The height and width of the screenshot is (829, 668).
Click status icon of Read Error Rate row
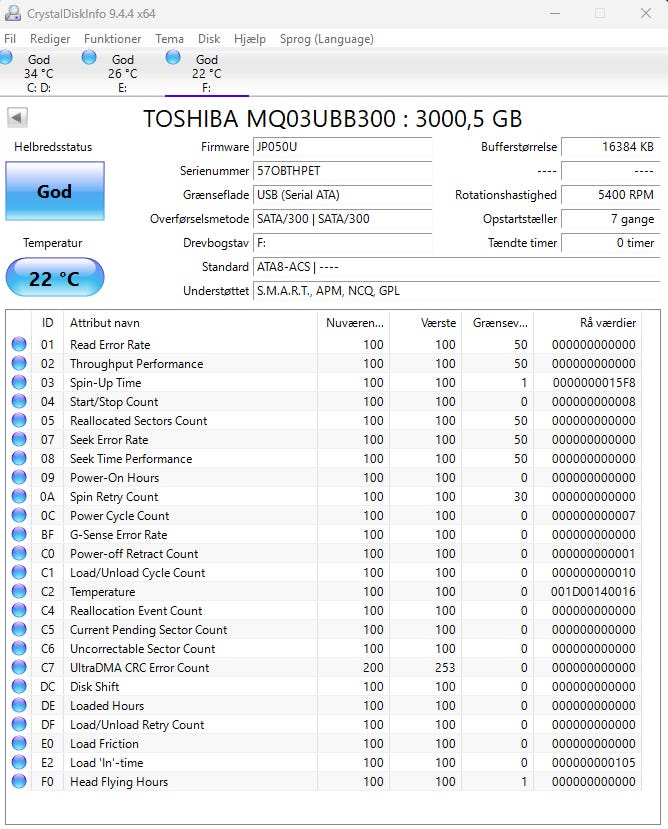click(19, 344)
